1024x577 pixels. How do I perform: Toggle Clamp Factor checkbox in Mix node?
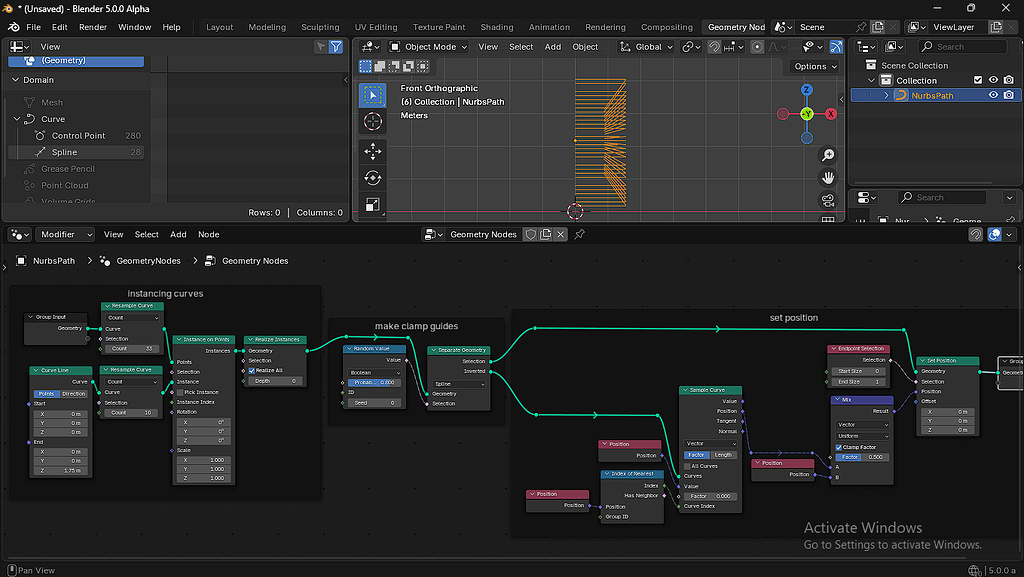coord(839,448)
